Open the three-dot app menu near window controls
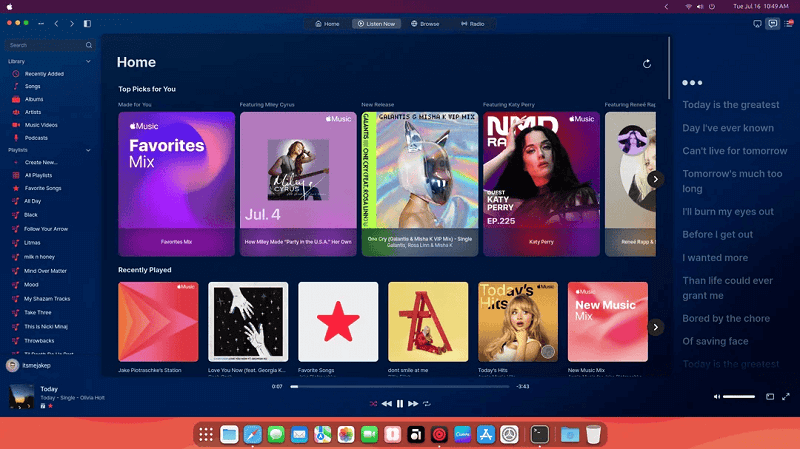The height and width of the screenshot is (449, 800). click(x=41, y=23)
